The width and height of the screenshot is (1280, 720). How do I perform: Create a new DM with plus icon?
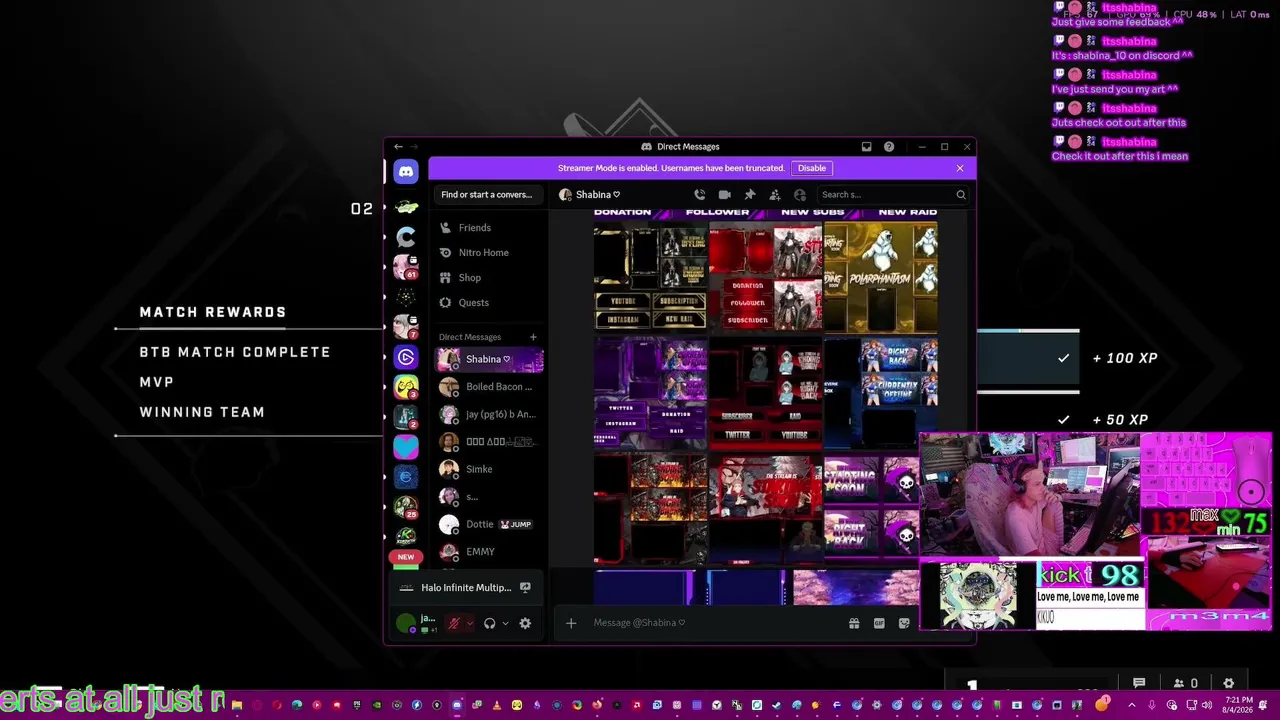click(x=533, y=337)
